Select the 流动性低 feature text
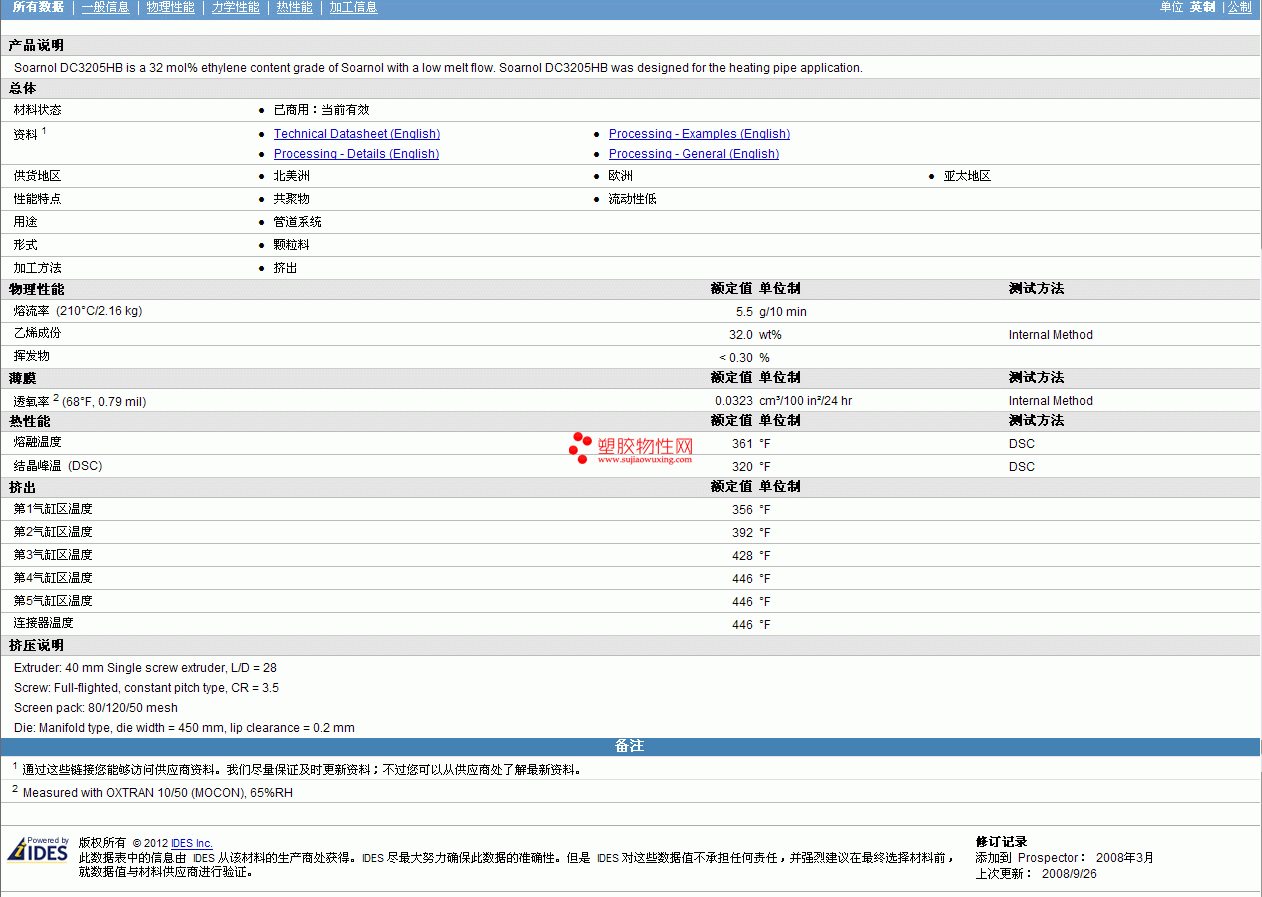 [633, 199]
